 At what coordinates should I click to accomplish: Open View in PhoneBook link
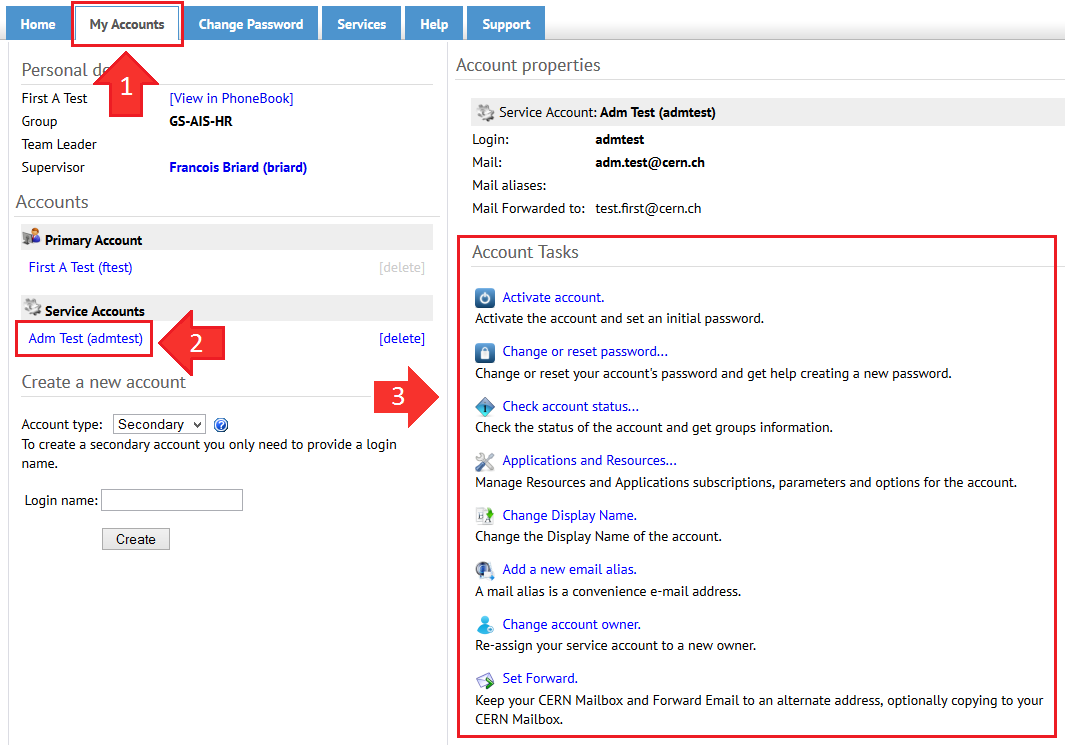[231, 98]
